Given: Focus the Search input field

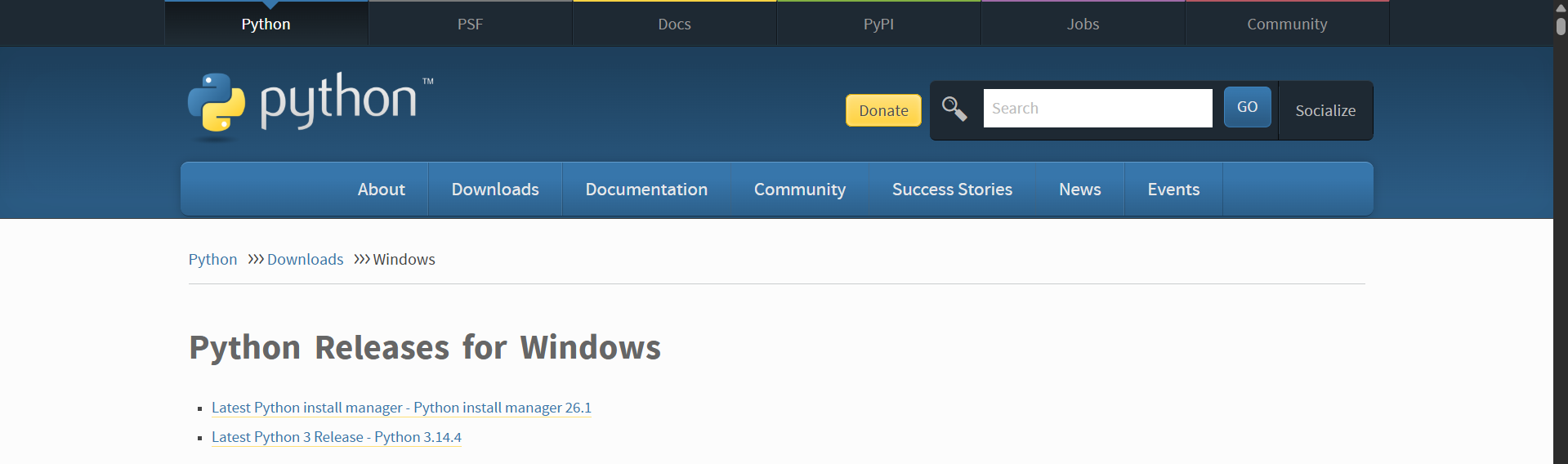Looking at the screenshot, I should [1097, 108].
